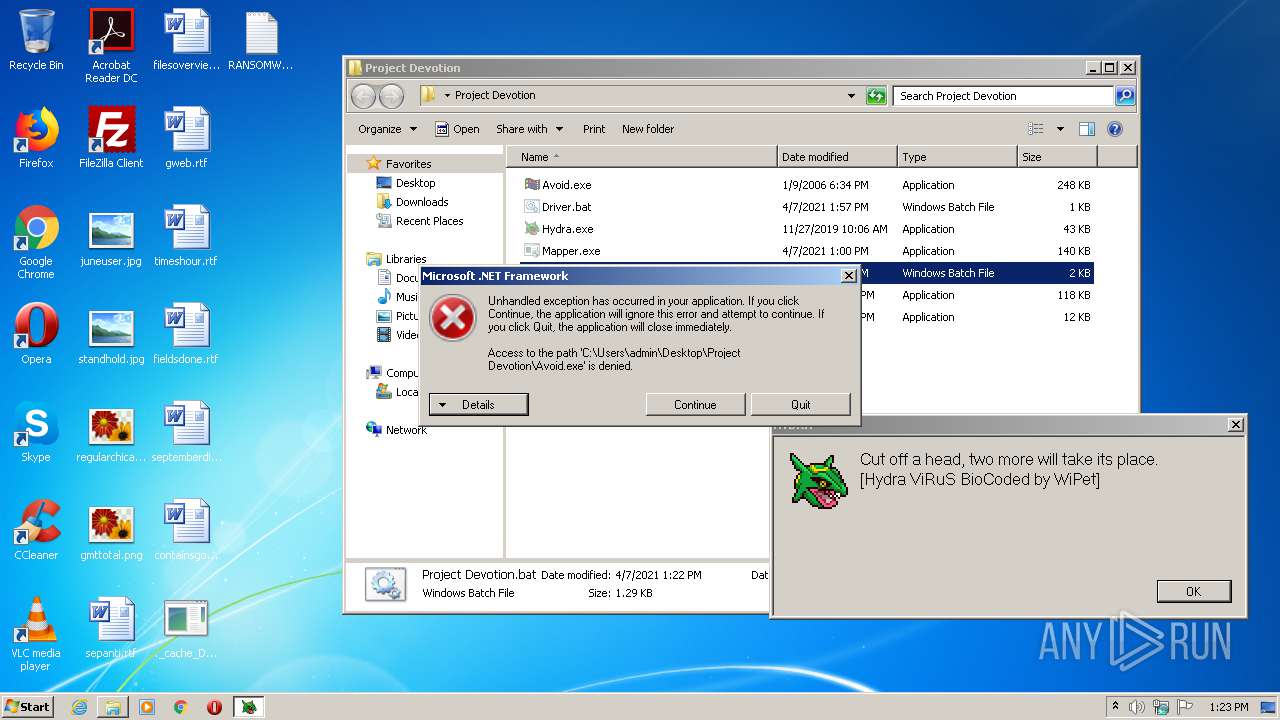The image size is (1280, 720).
Task: Launch FileZilla Client shortcut
Action: 111,138
